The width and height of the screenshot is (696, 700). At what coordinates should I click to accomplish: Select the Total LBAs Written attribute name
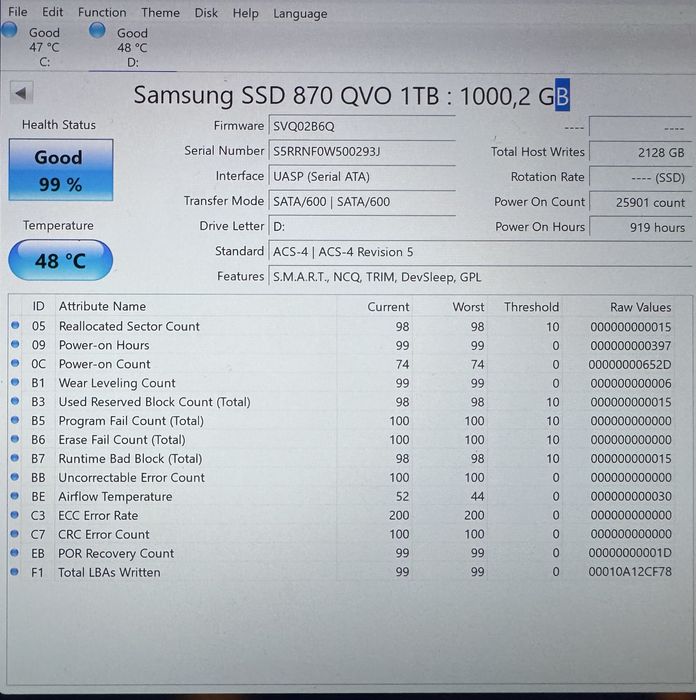[x=109, y=572]
